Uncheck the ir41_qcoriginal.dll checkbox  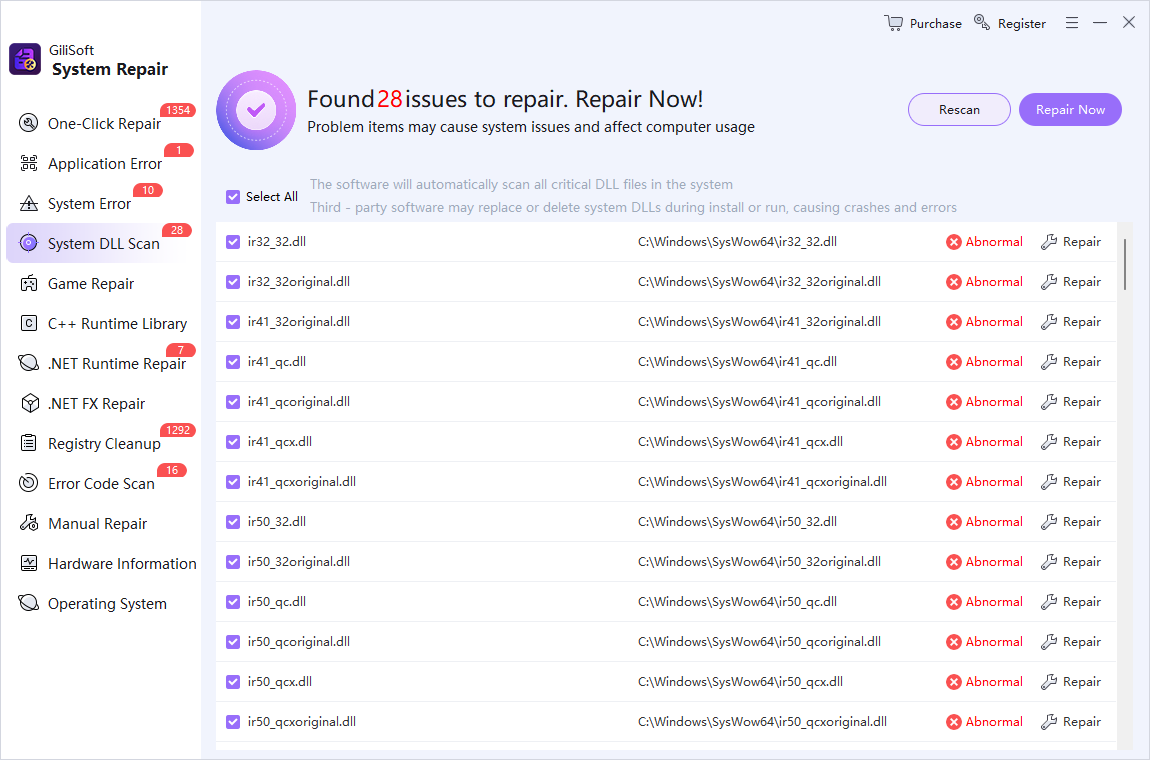(232, 401)
